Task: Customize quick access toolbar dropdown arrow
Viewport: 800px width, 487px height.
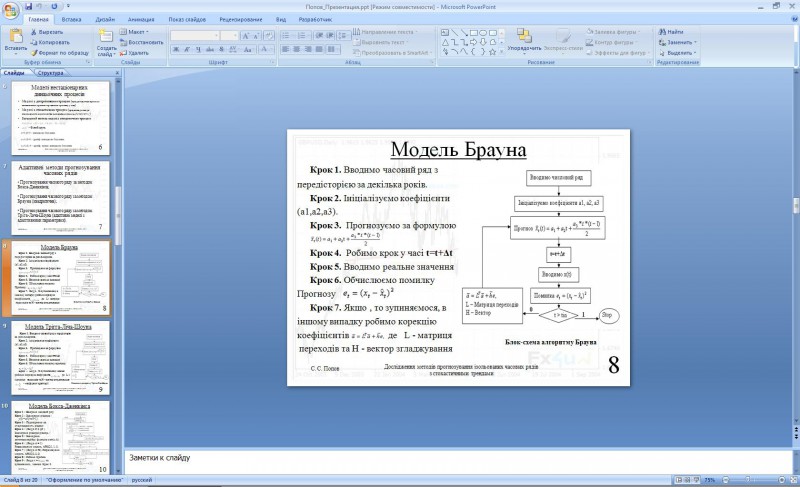Action: (68, 7)
